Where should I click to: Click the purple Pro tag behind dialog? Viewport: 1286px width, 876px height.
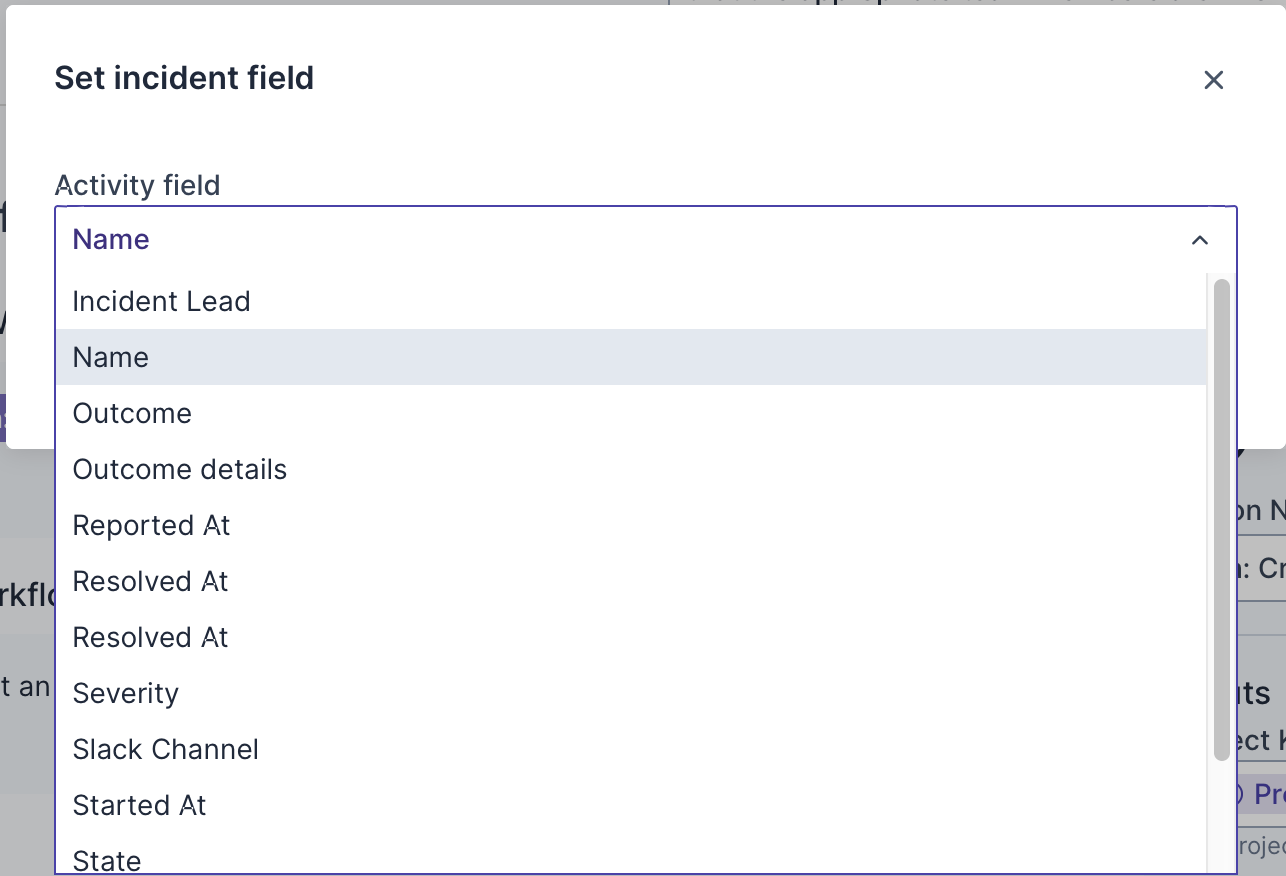pyautogui.click(x=1262, y=794)
